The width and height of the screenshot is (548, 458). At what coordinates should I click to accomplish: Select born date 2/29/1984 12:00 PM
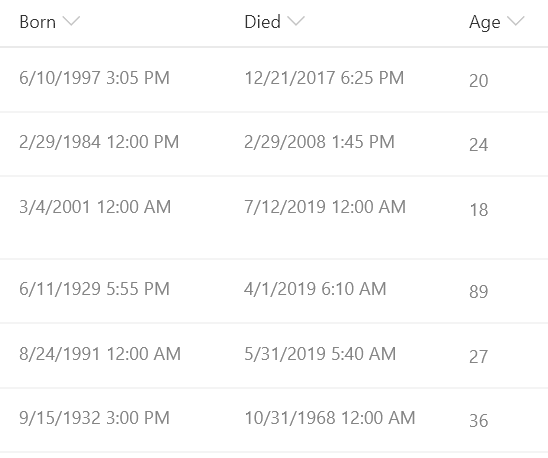point(99,142)
